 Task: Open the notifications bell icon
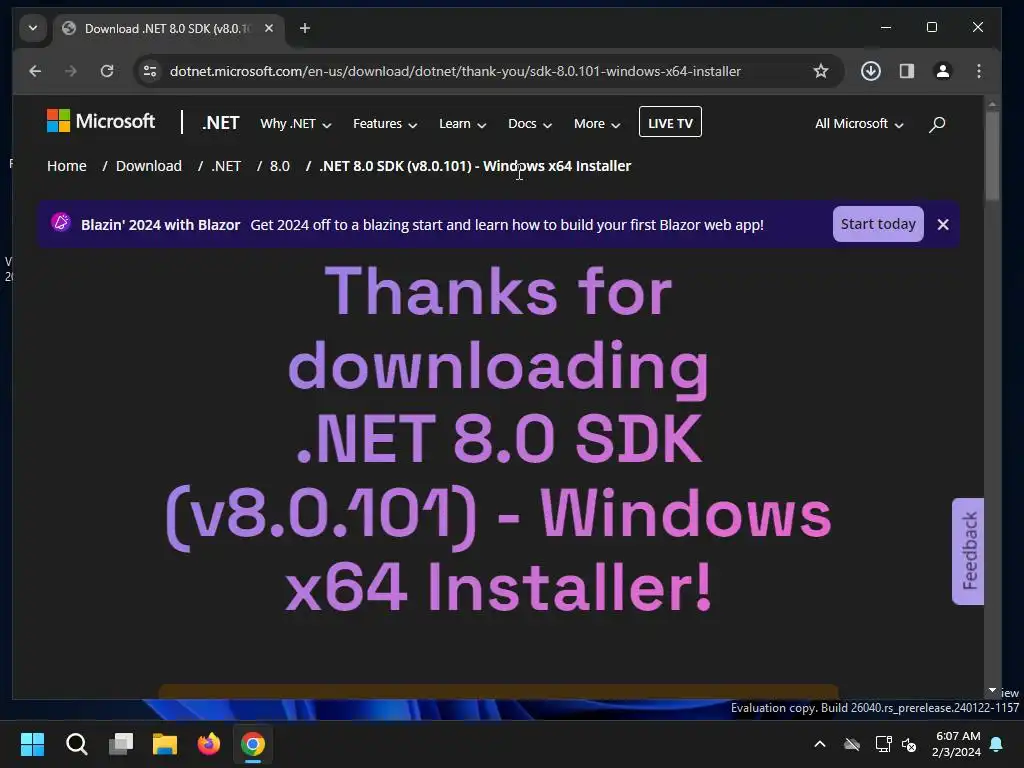tap(996, 744)
